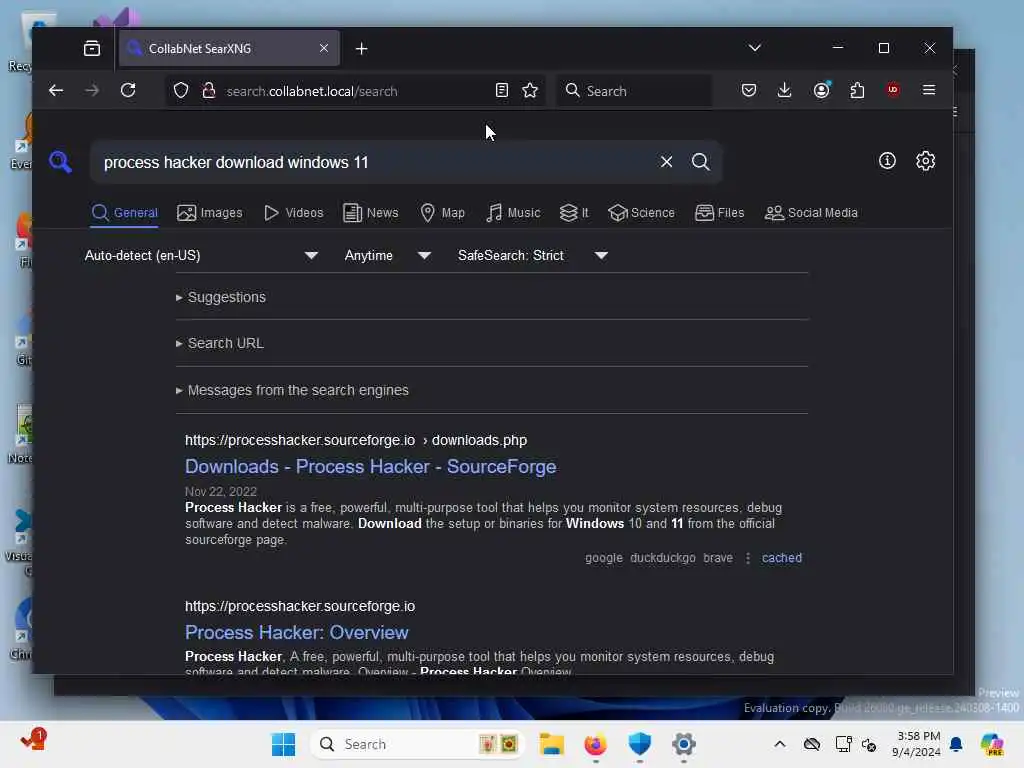Go back to previous page
Image resolution: width=1024 pixels, height=768 pixels.
56,90
